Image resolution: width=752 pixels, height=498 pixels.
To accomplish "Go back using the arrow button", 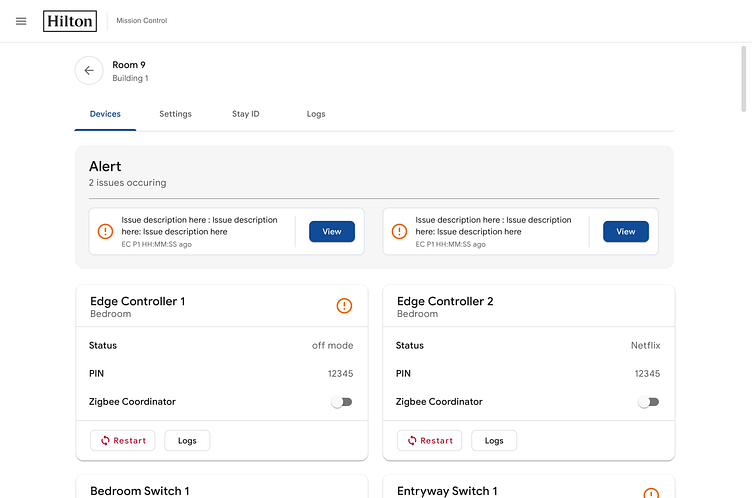I will (89, 71).
